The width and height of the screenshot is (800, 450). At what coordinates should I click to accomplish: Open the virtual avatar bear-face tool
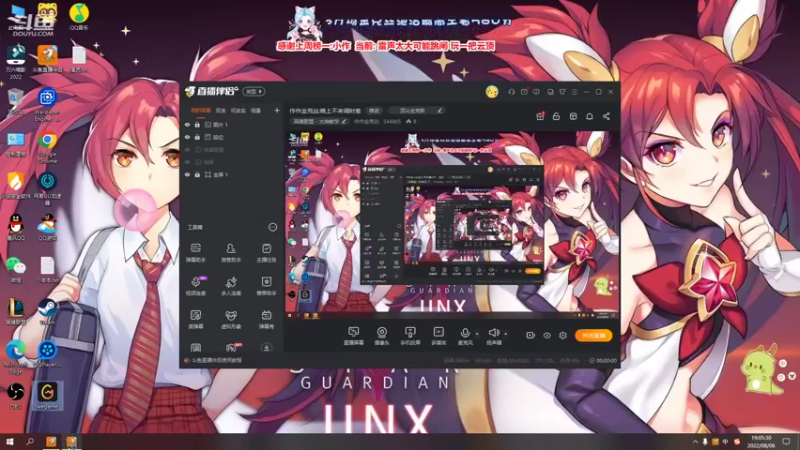click(231, 318)
